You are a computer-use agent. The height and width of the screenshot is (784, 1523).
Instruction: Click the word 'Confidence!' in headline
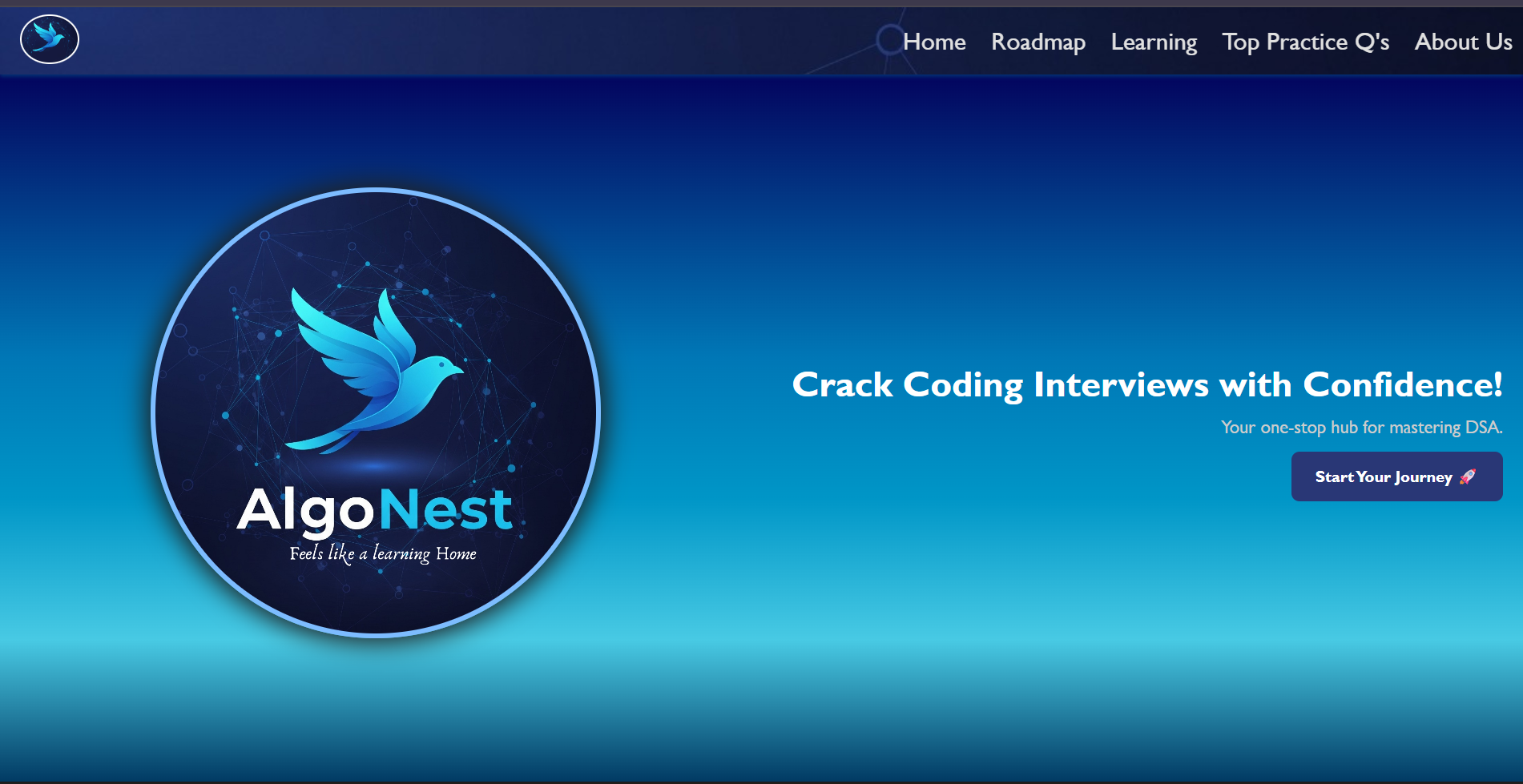point(1402,385)
